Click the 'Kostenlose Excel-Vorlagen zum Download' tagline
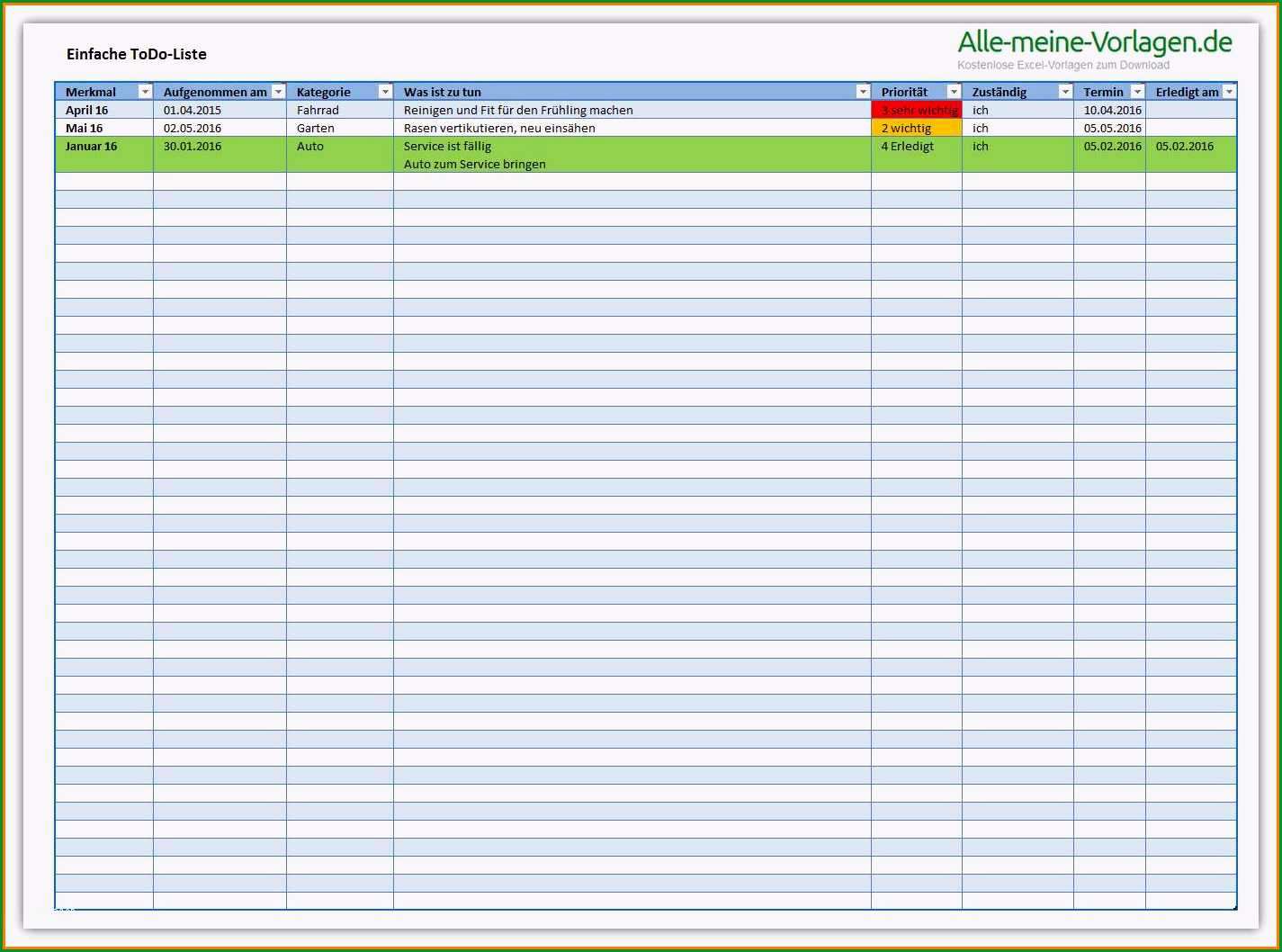 (1063, 66)
